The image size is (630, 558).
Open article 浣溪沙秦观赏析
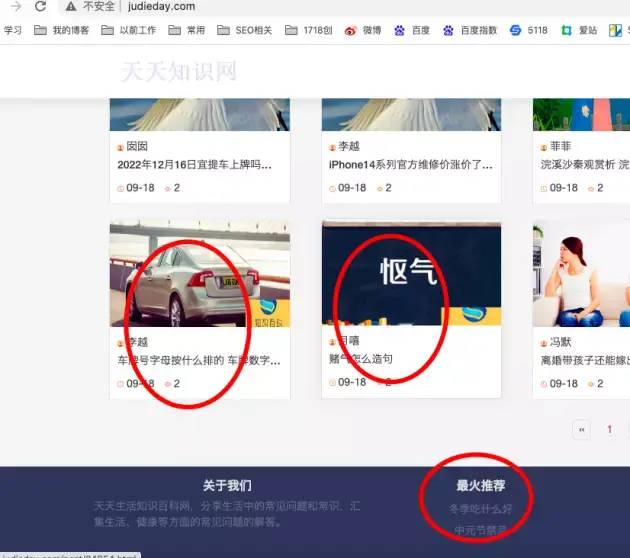point(585,165)
